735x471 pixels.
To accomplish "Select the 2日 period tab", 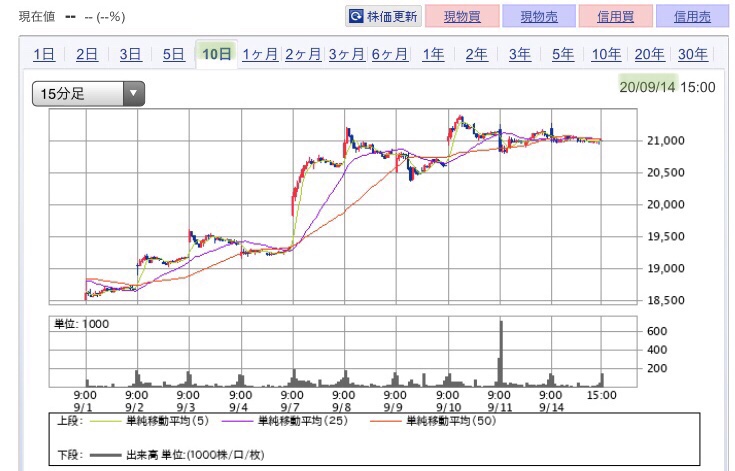I will tap(87, 54).
